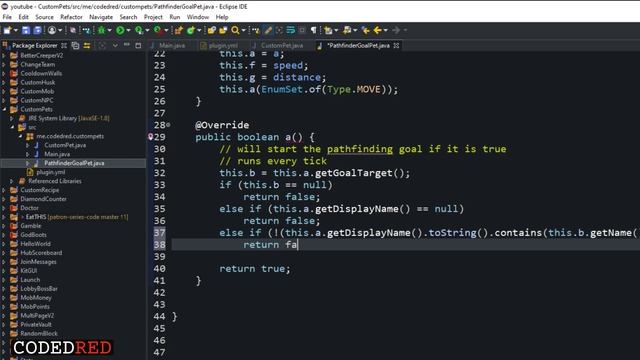Open the Search menu
640x360 pixels.
pos(128,17)
